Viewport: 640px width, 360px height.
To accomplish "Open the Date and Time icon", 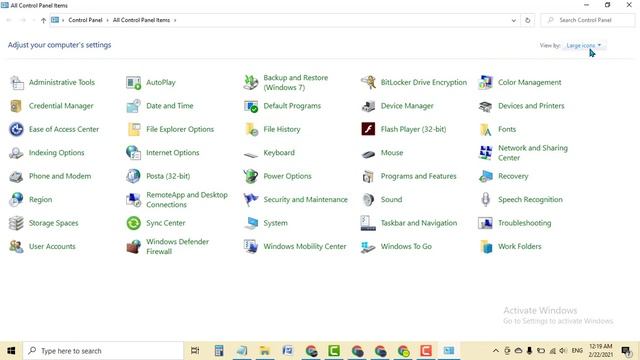I will tap(133, 106).
